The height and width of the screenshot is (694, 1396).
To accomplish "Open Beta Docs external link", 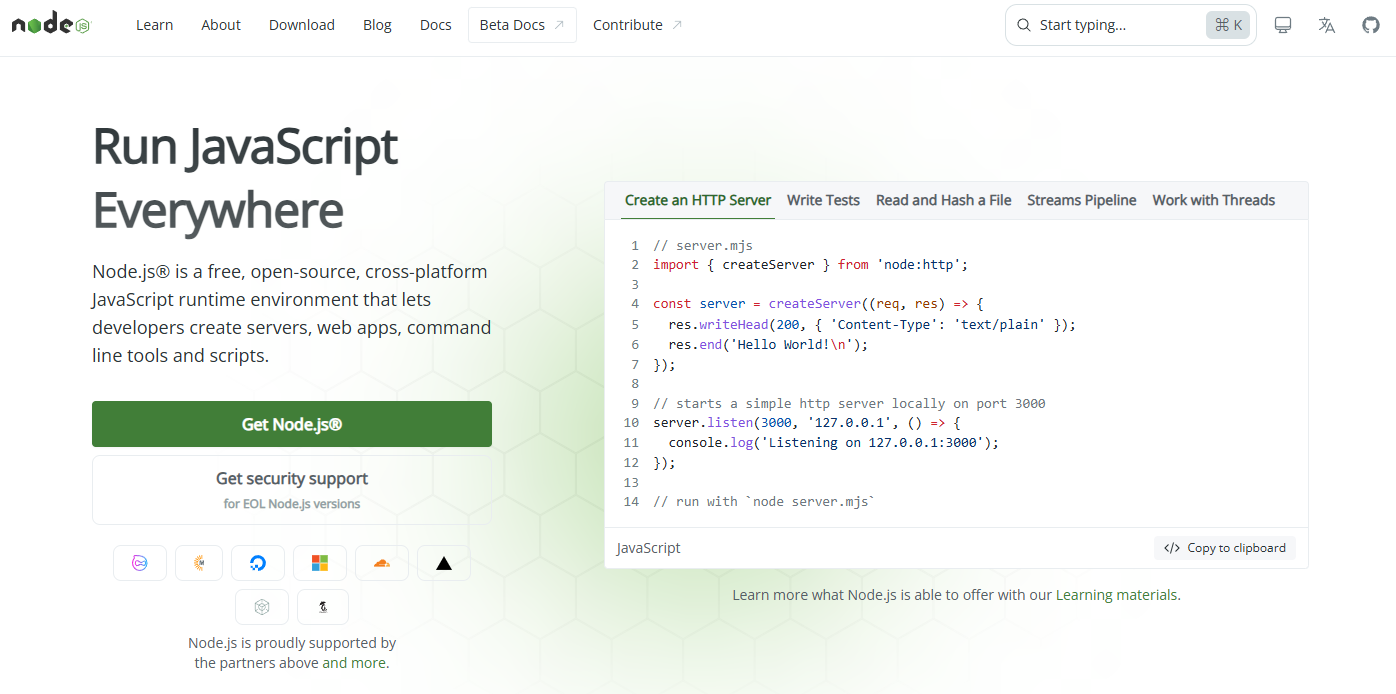I will 522,25.
